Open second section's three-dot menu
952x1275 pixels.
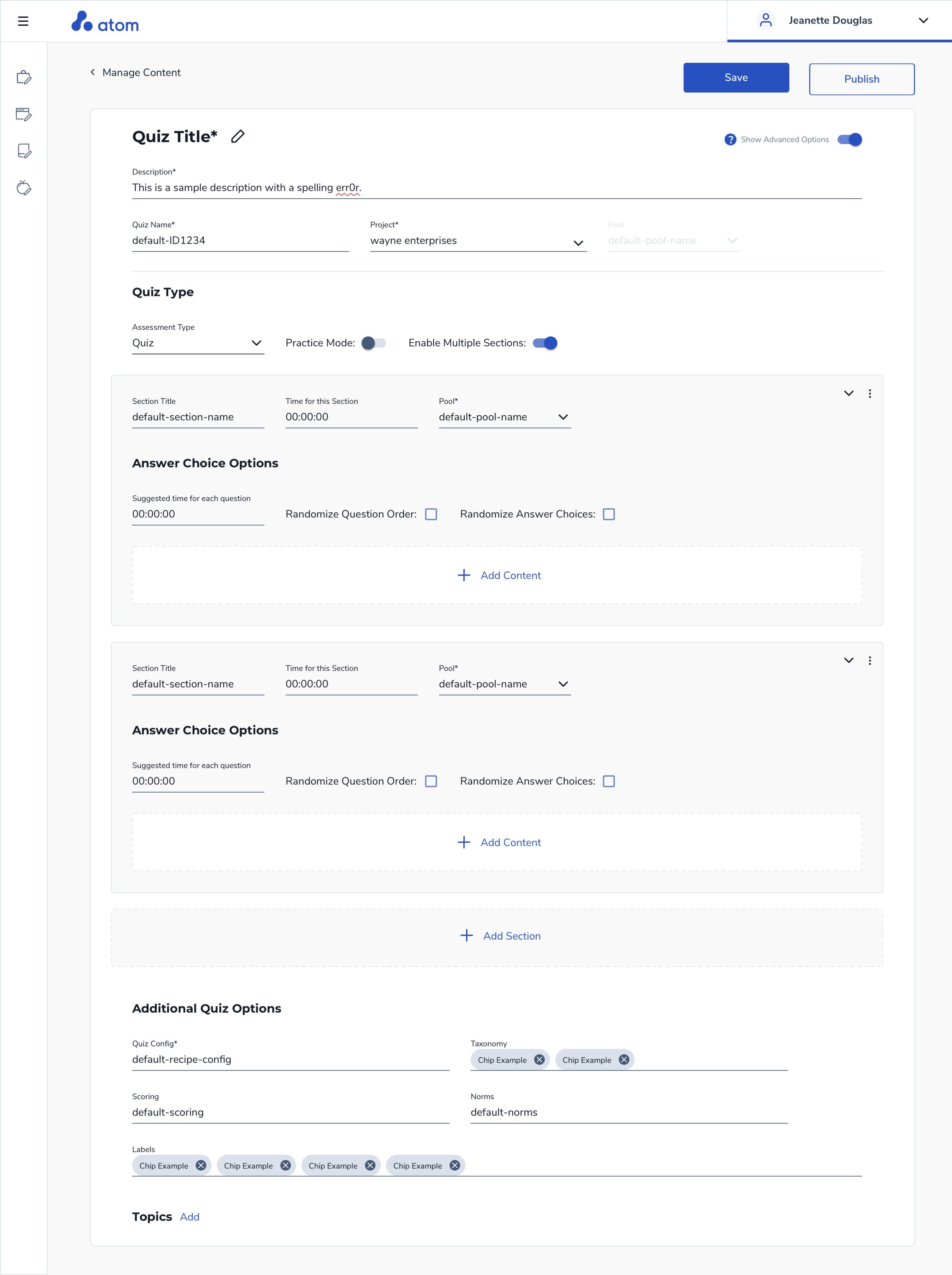tap(870, 660)
